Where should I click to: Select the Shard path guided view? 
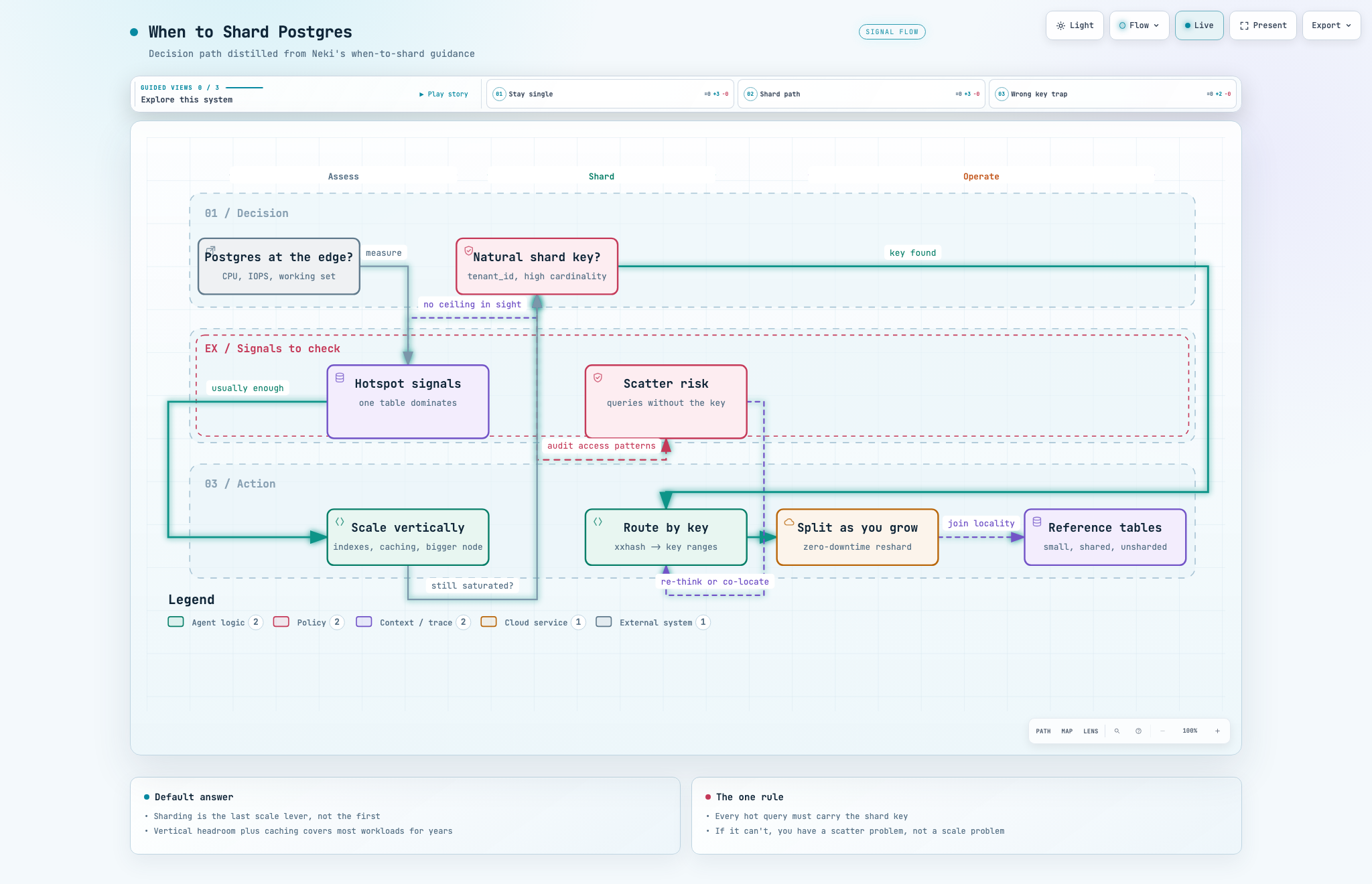click(861, 94)
